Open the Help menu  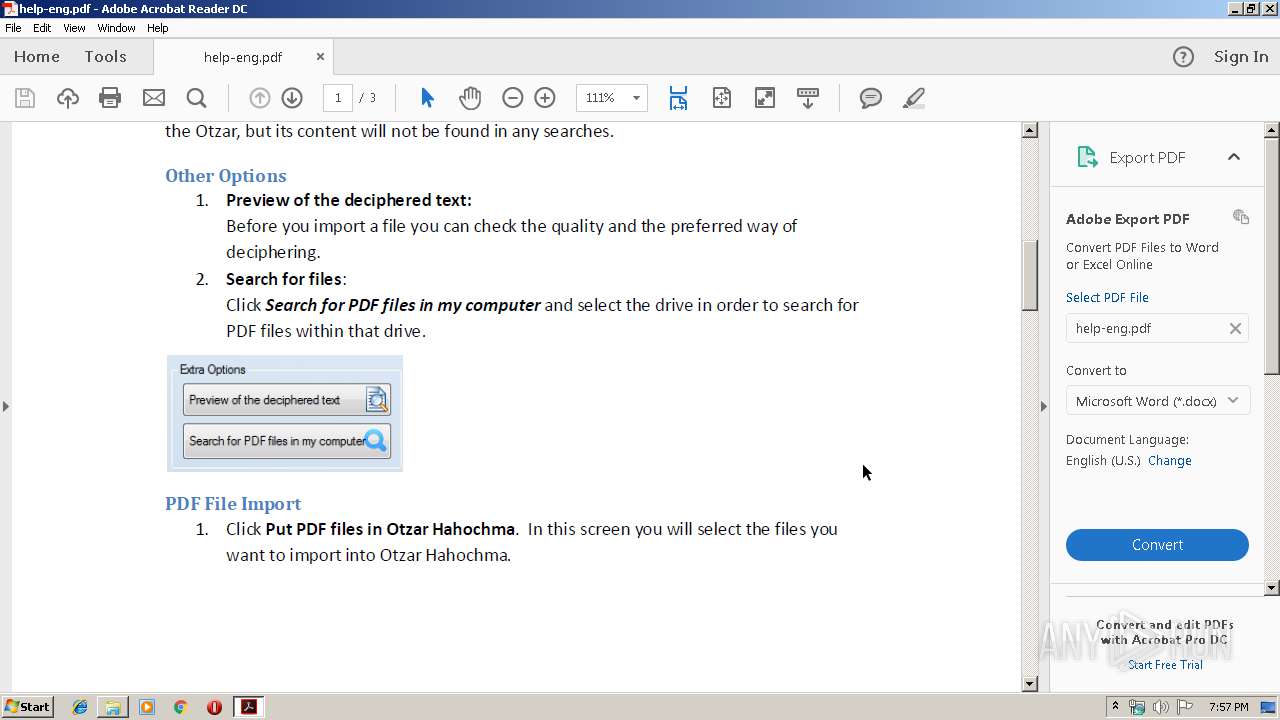158,28
